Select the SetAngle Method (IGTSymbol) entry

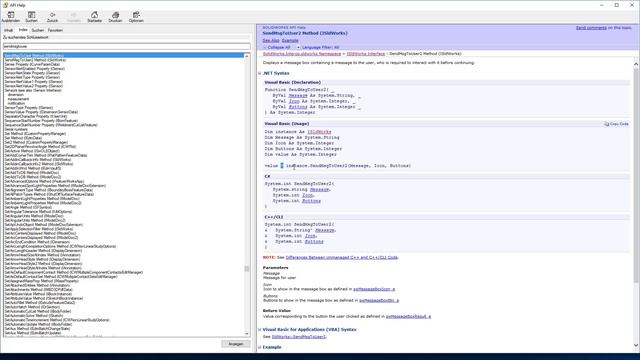pos(28,207)
